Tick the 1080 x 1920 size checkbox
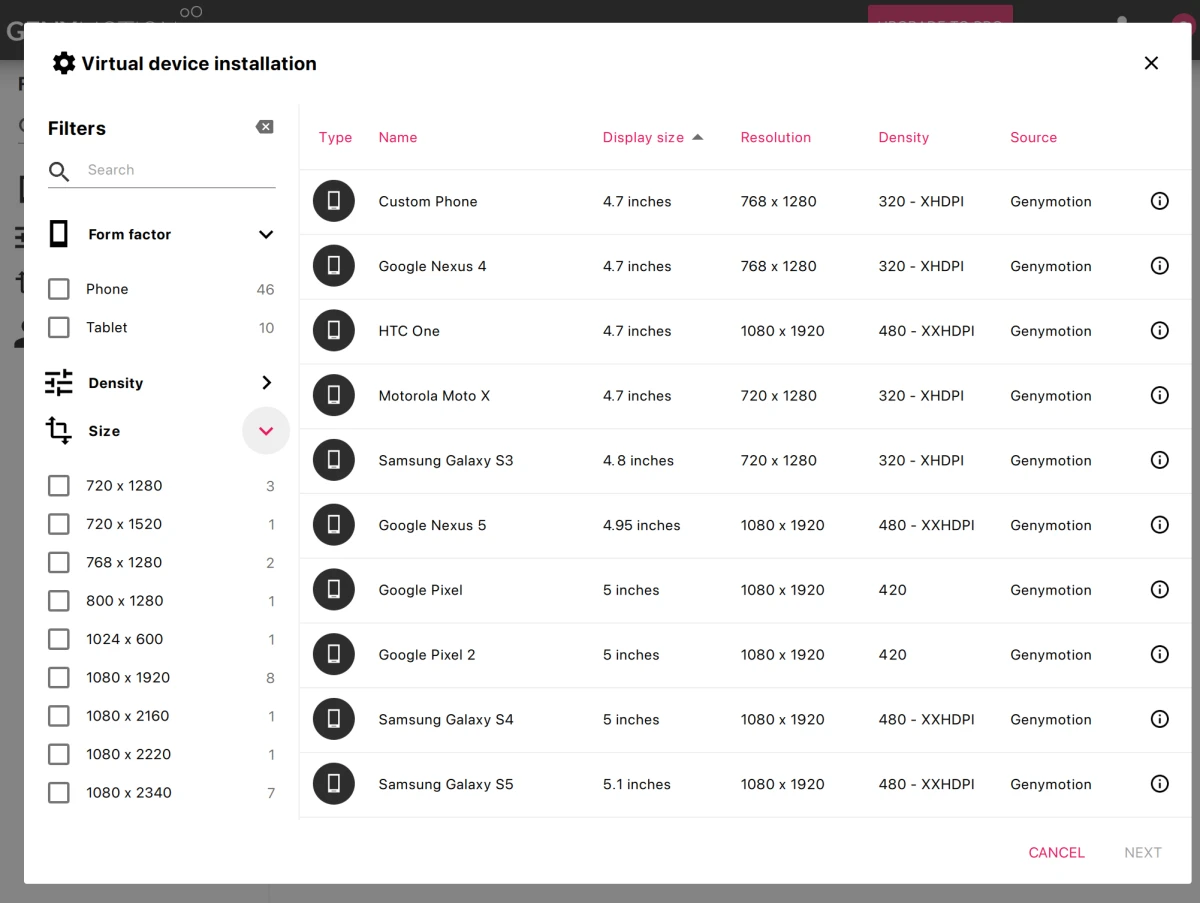 click(x=59, y=678)
